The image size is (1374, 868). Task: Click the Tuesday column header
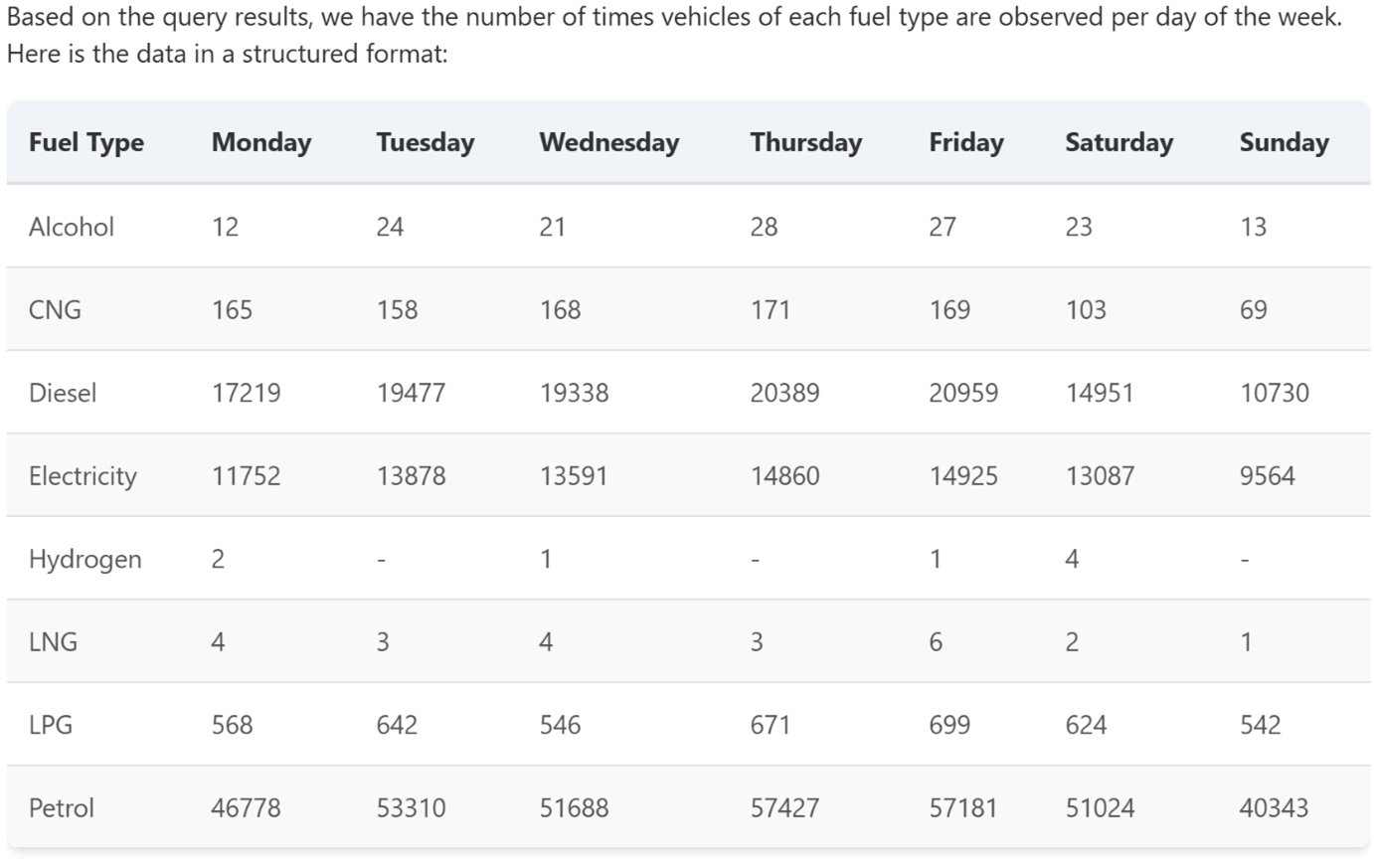click(x=425, y=142)
